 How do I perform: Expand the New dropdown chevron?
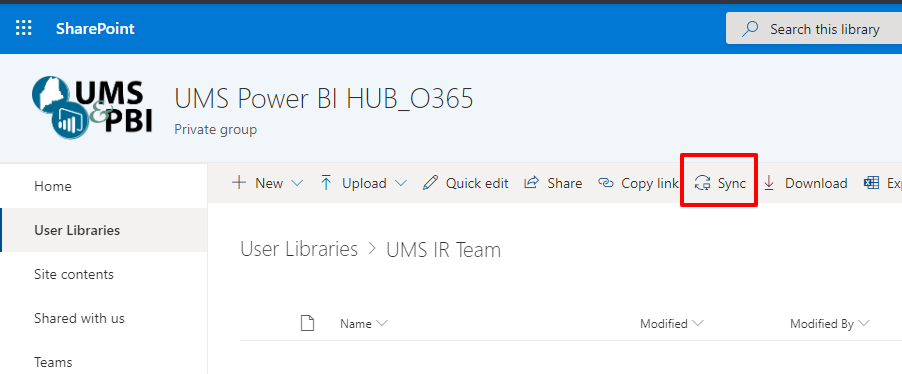[297, 184]
